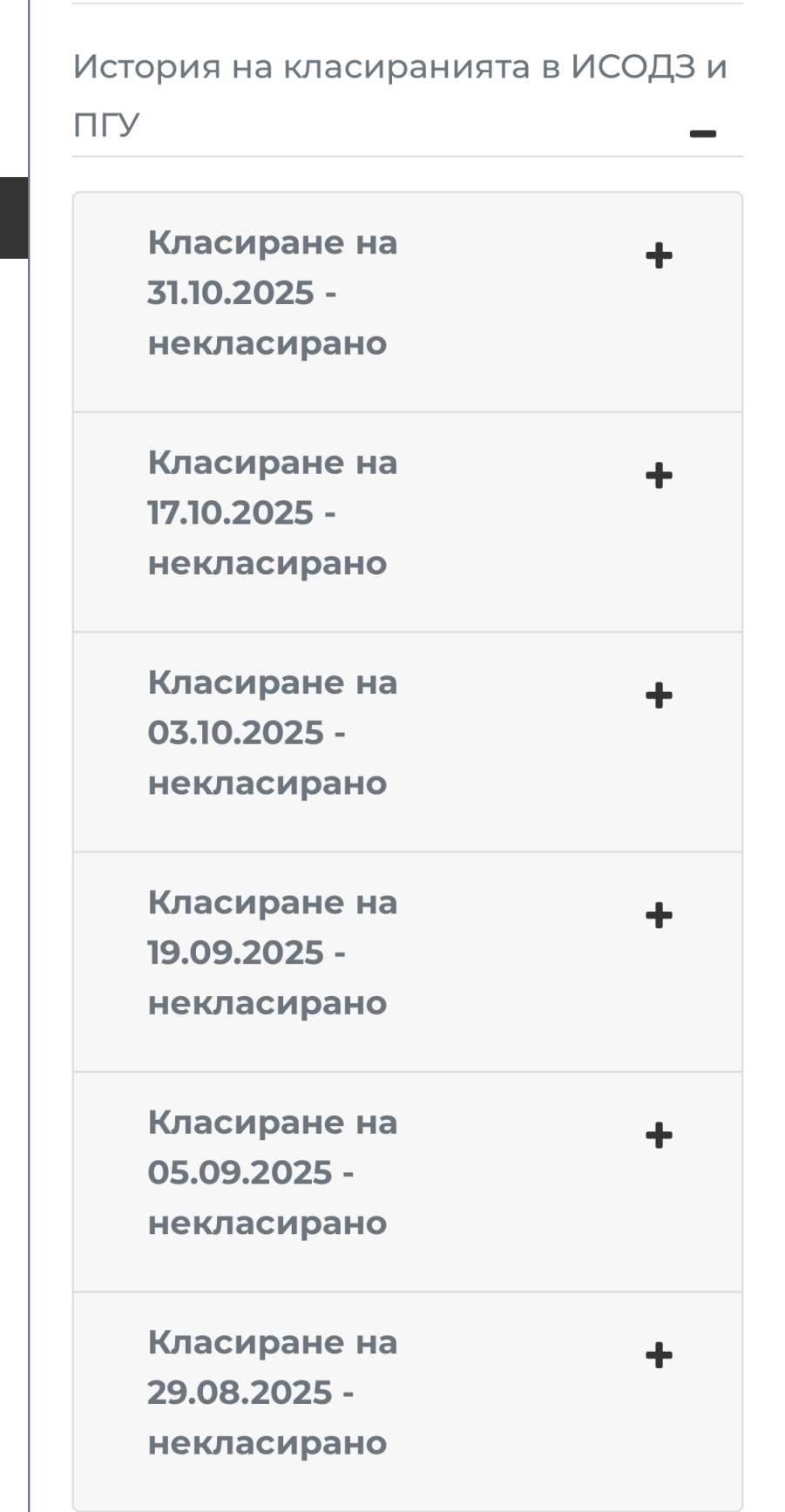Click the 05.09.2025 date text
The image size is (785, 1512).
[x=240, y=1173]
